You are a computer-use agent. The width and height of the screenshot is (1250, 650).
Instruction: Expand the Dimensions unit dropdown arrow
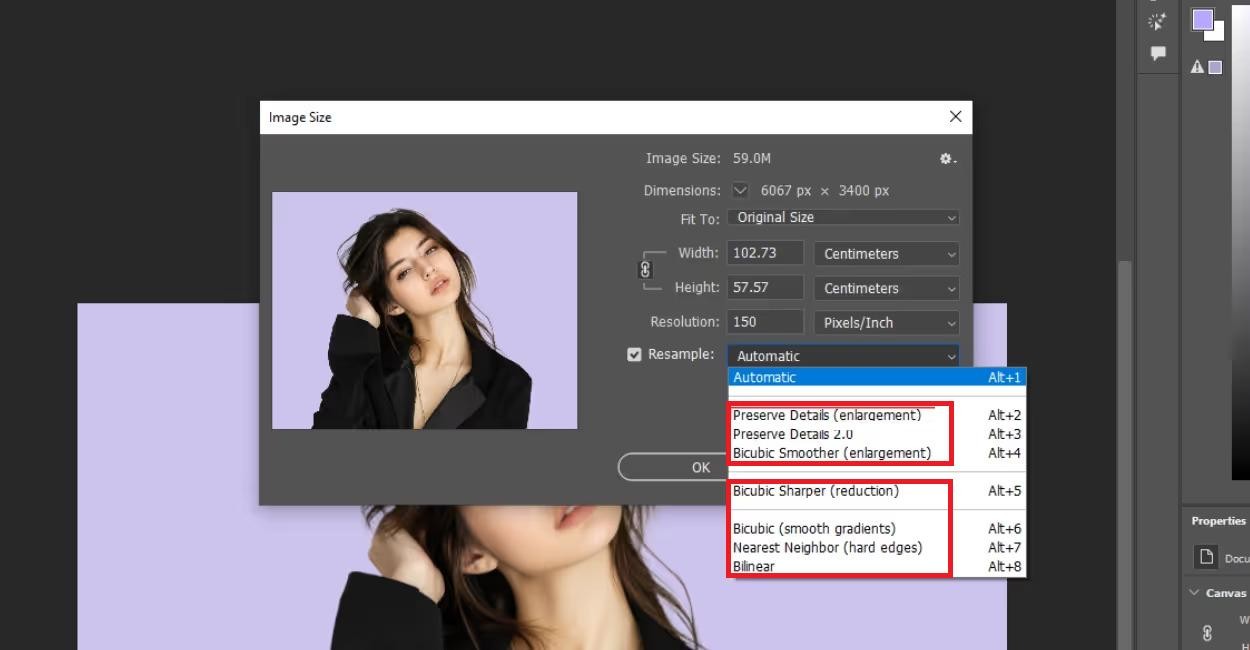pyautogui.click(x=740, y=190)
